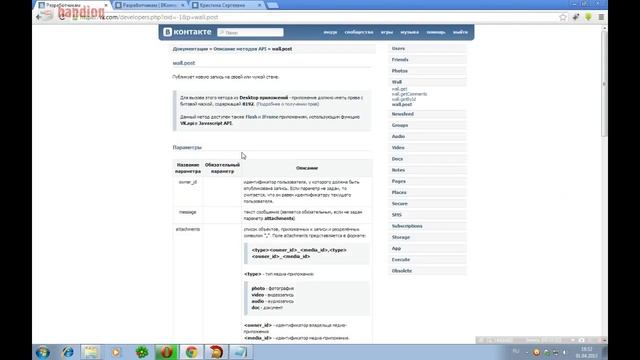Expand the Friends section in sidebar
This screenshot has width=640, height=360.
tap(427, 60)
